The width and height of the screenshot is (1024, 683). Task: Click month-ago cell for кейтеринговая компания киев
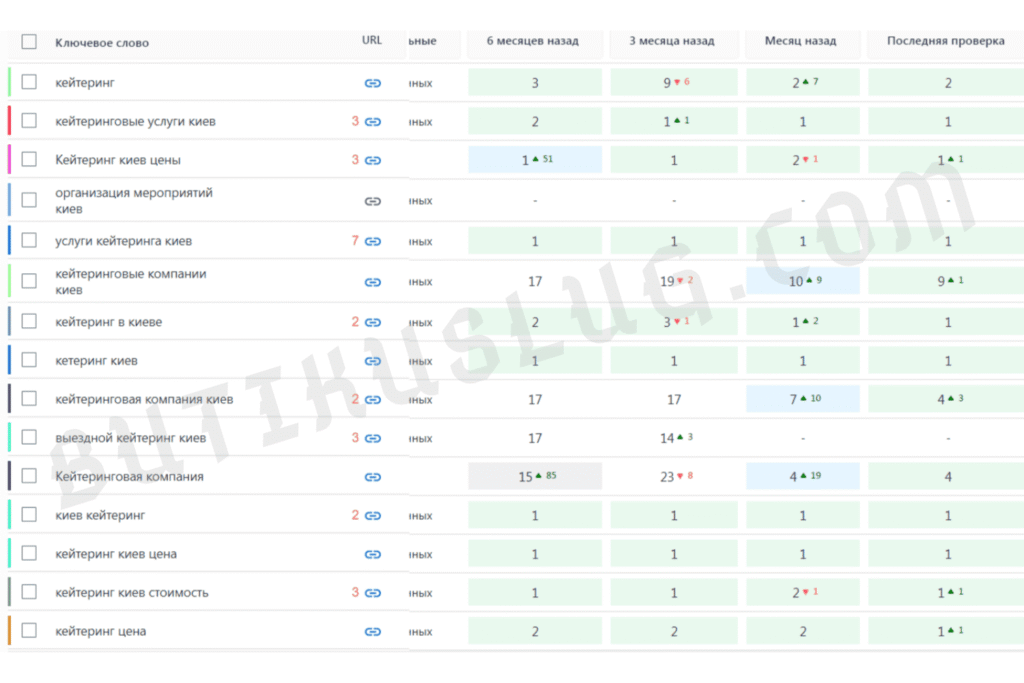(803, 398)
